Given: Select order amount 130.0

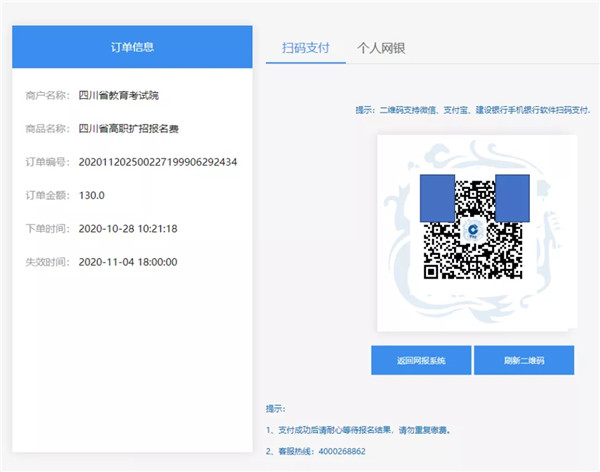Looking at the screenshot, I should (x=91, y=195).
